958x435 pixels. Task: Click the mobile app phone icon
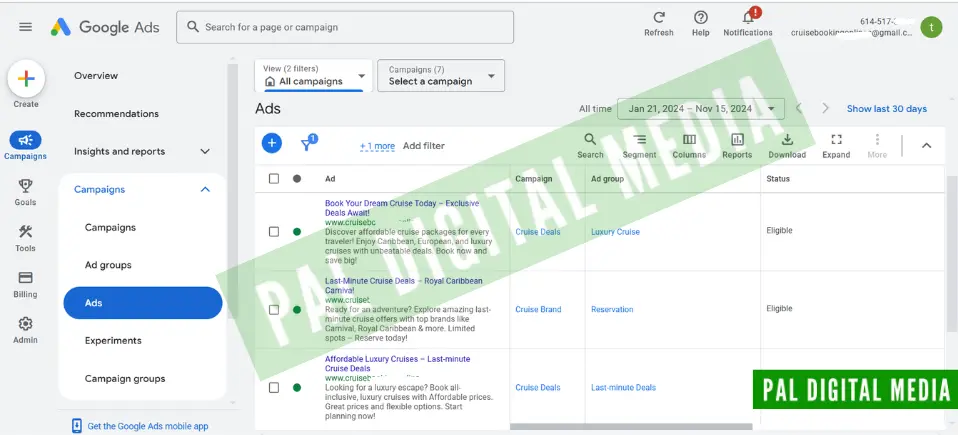[x=76, y=426]
